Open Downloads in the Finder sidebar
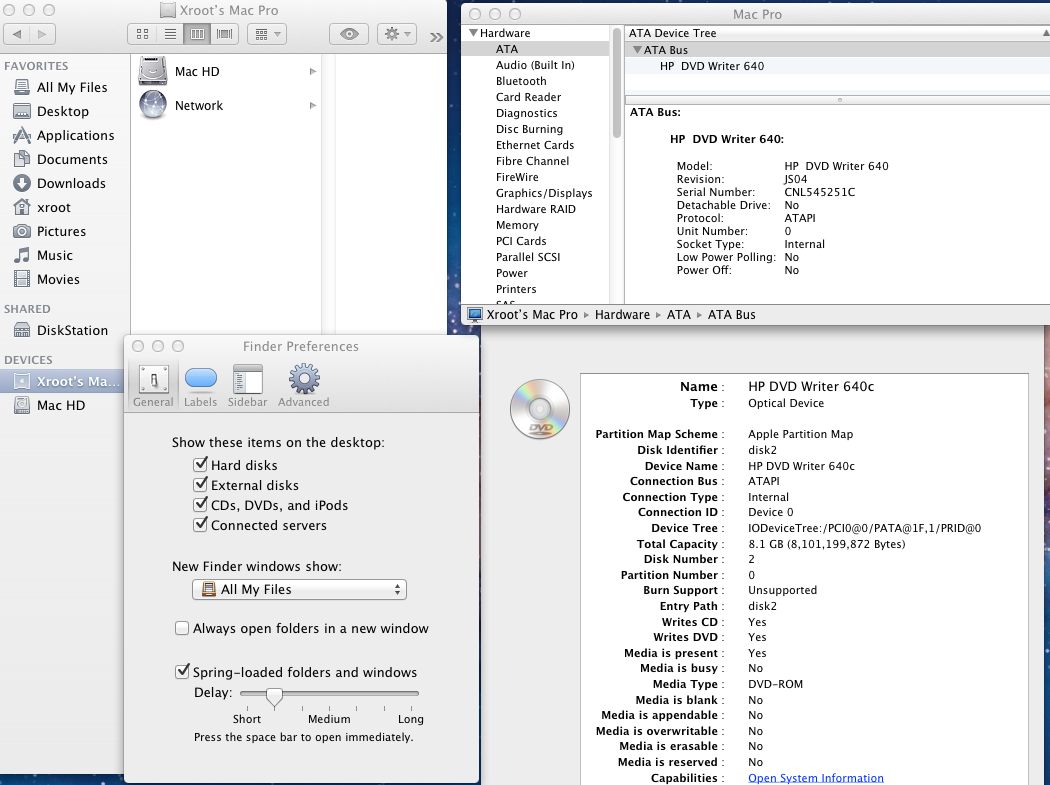The height and width of the screenshot is (785, 1050). point(71,184)
